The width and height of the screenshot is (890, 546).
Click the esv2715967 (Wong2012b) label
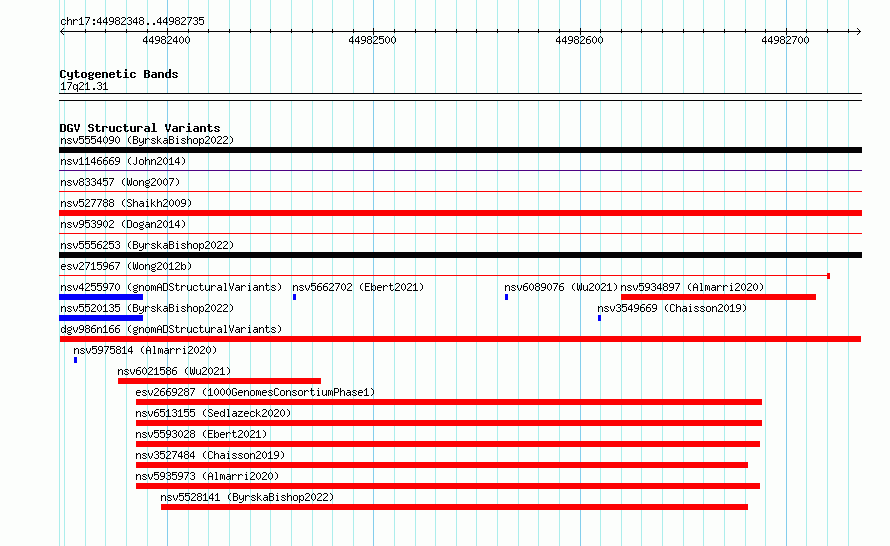click(126, 266)
